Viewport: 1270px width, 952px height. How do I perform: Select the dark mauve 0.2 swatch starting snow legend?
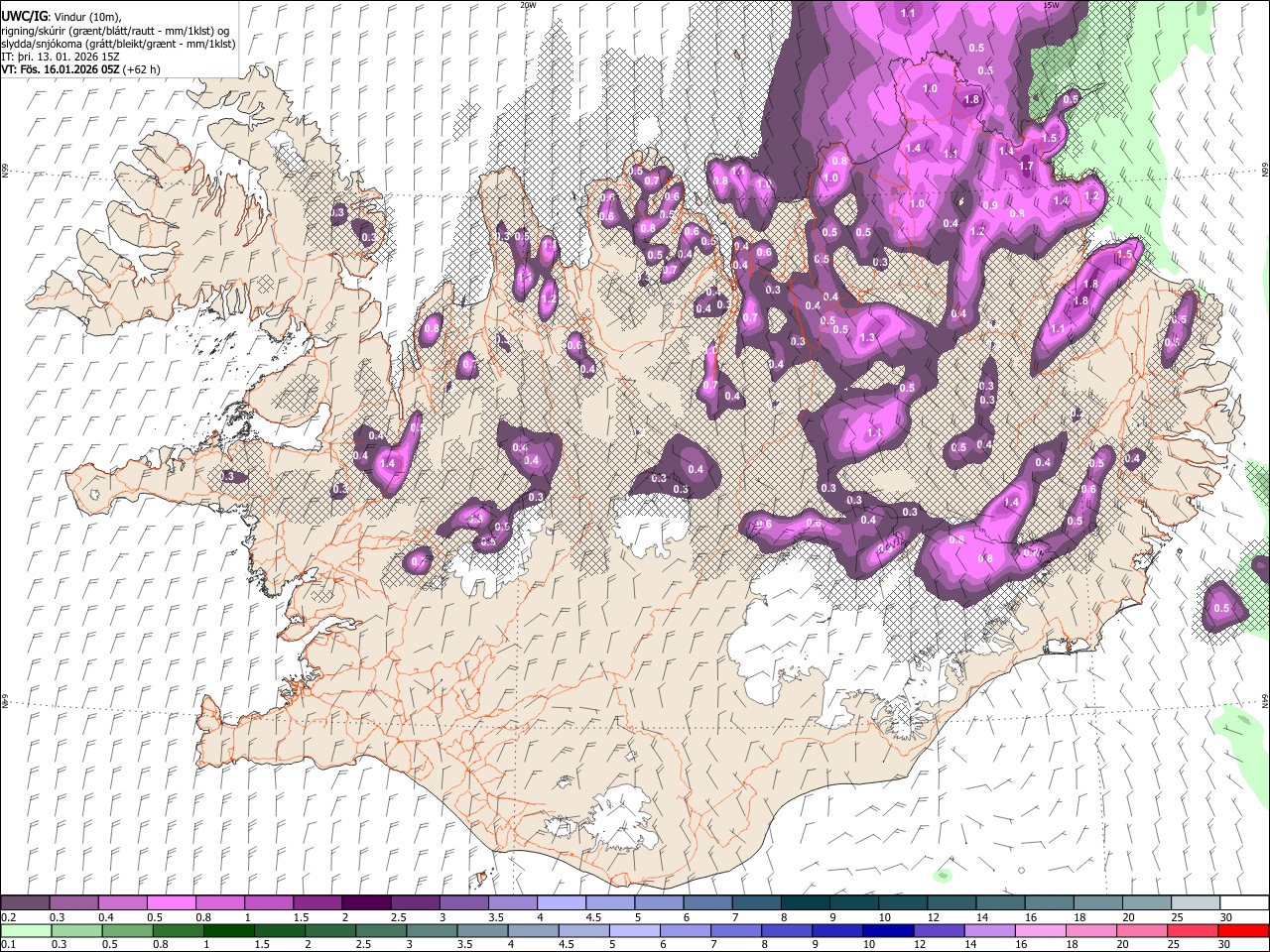(x=25, y=902)
